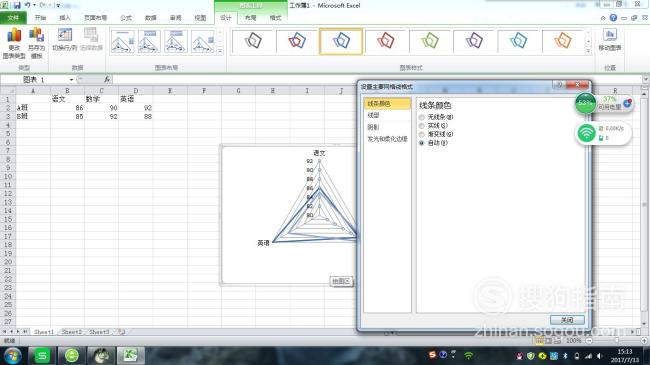Open the Insert ribbon tab
Screen dimensions: 650x365
[x=65, y=18]
